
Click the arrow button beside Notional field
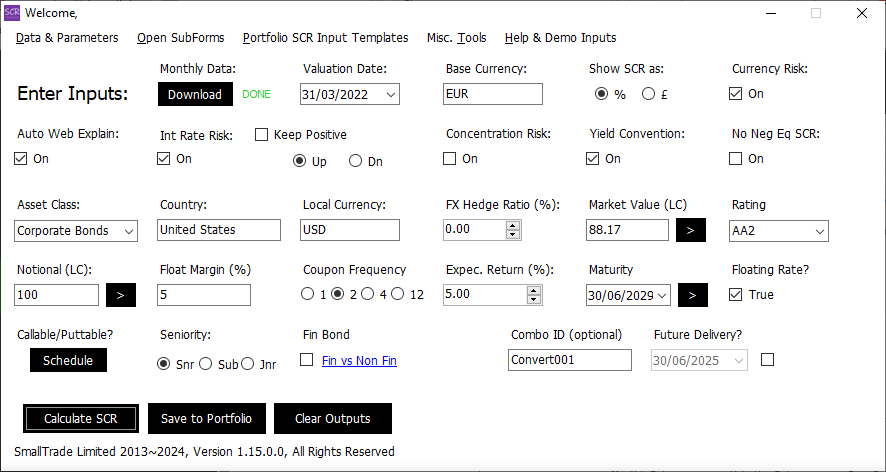tap(121, 295)
